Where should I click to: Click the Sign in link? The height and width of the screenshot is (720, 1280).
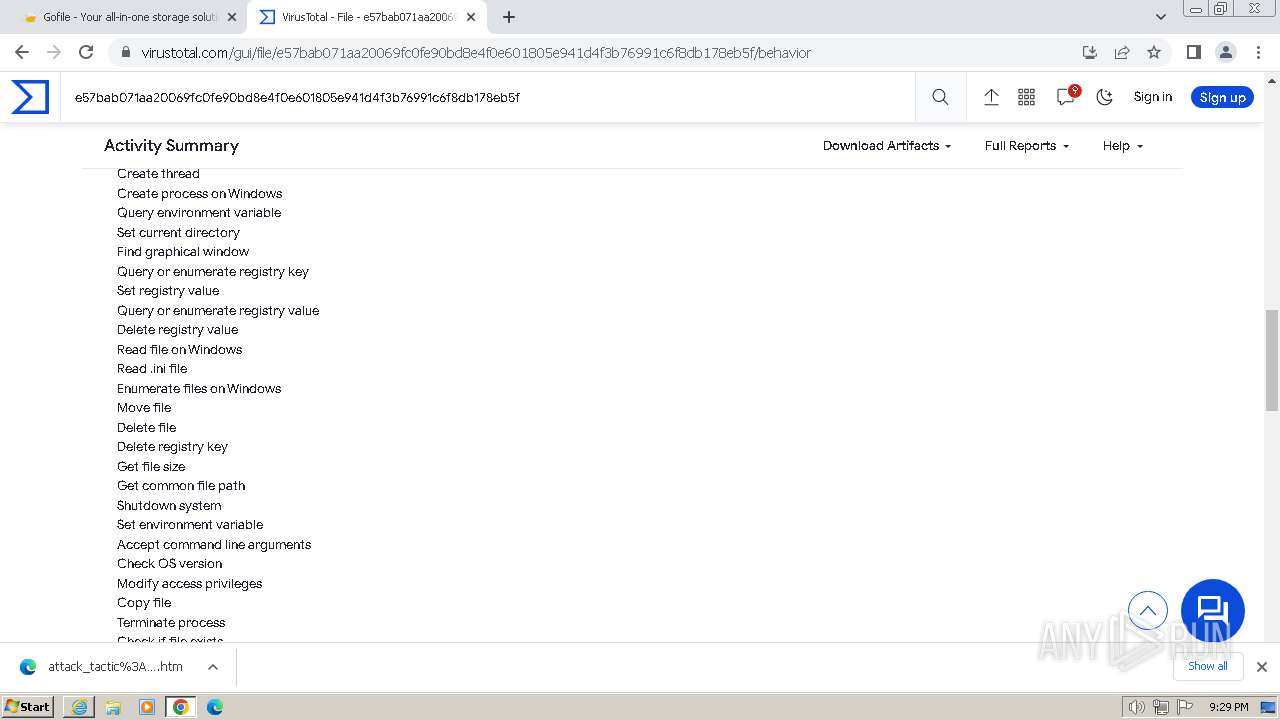pyautogui.click(x=1152, y=97)
